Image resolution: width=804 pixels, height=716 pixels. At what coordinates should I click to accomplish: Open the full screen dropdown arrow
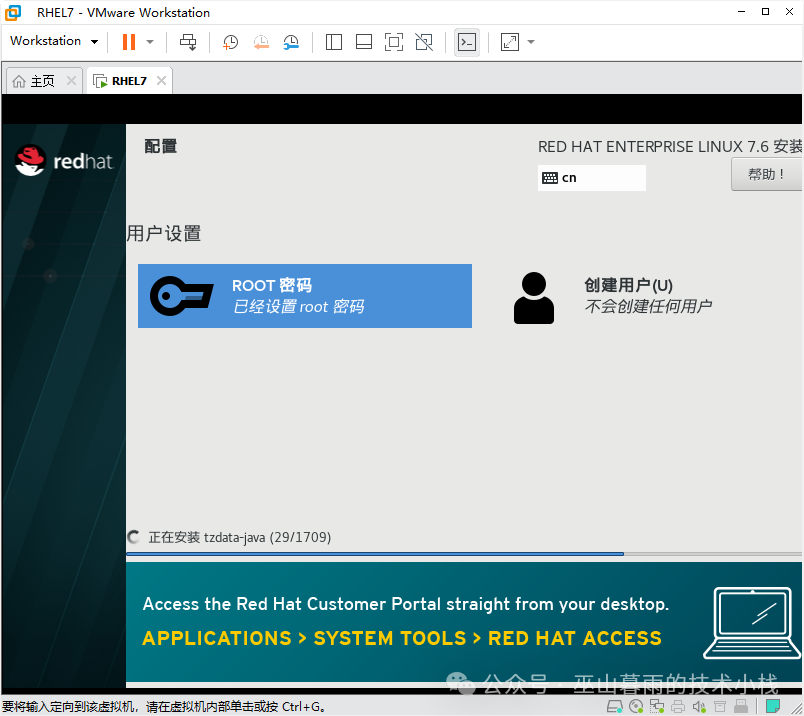pyautogui.click(x=529, y=41)
